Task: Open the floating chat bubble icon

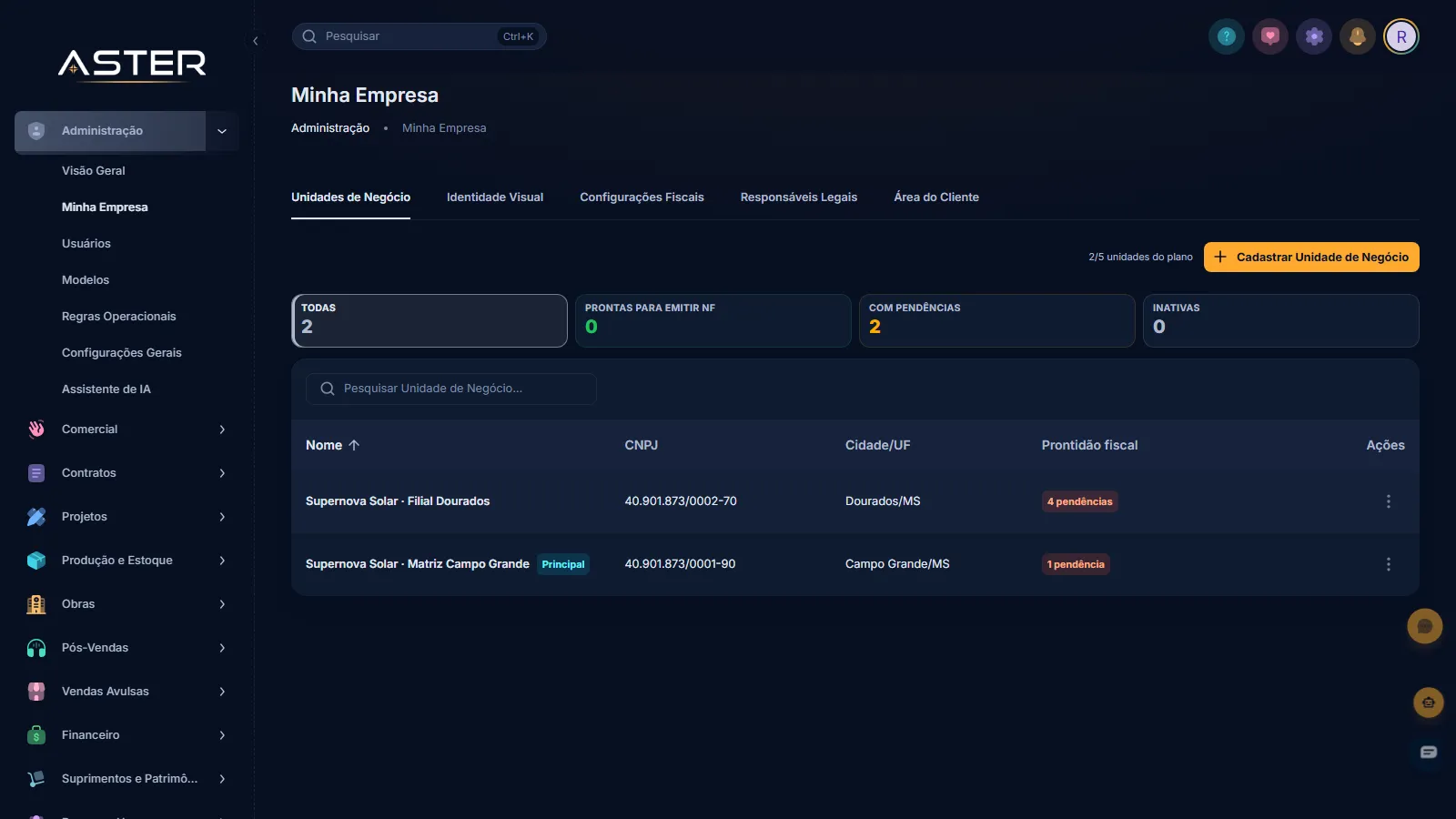Action: [1425, 626]
